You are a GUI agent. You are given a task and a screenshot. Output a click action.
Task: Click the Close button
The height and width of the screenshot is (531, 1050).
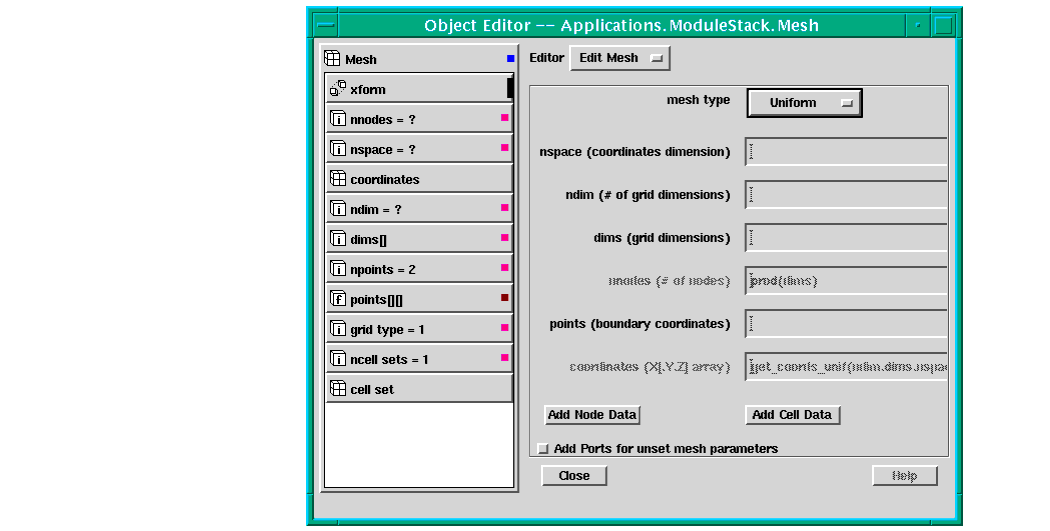(574, 476)
